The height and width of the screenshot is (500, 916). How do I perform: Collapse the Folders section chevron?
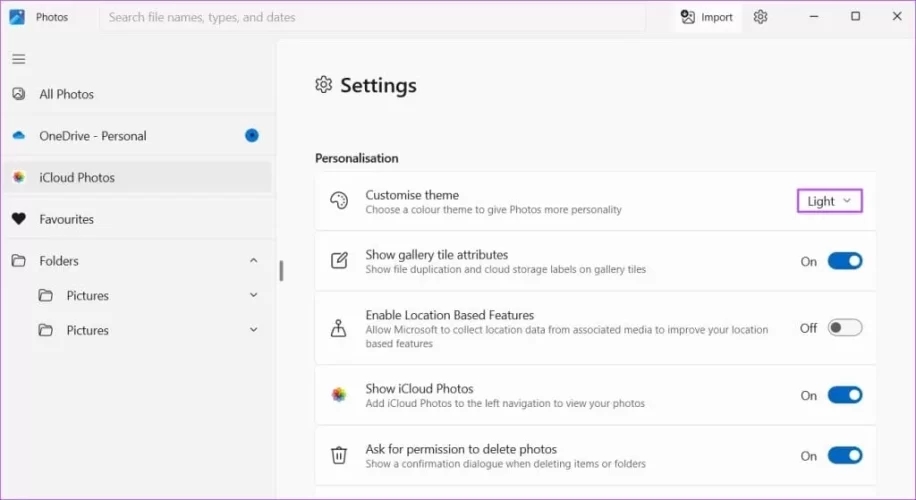coord(253,261)
